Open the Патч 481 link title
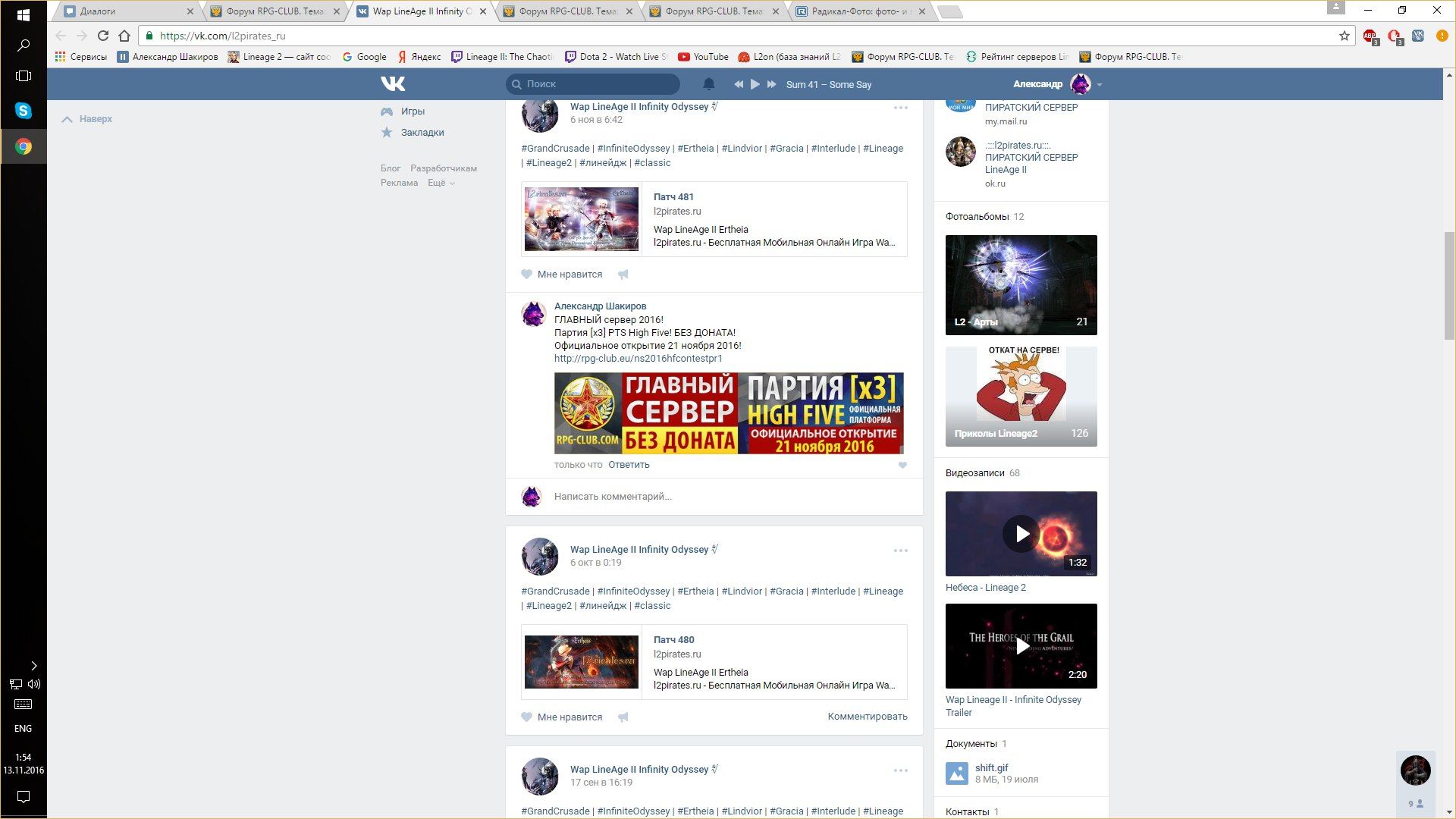Image resolution: width=1456 pixels, height=819 pixels. [673, 197]
